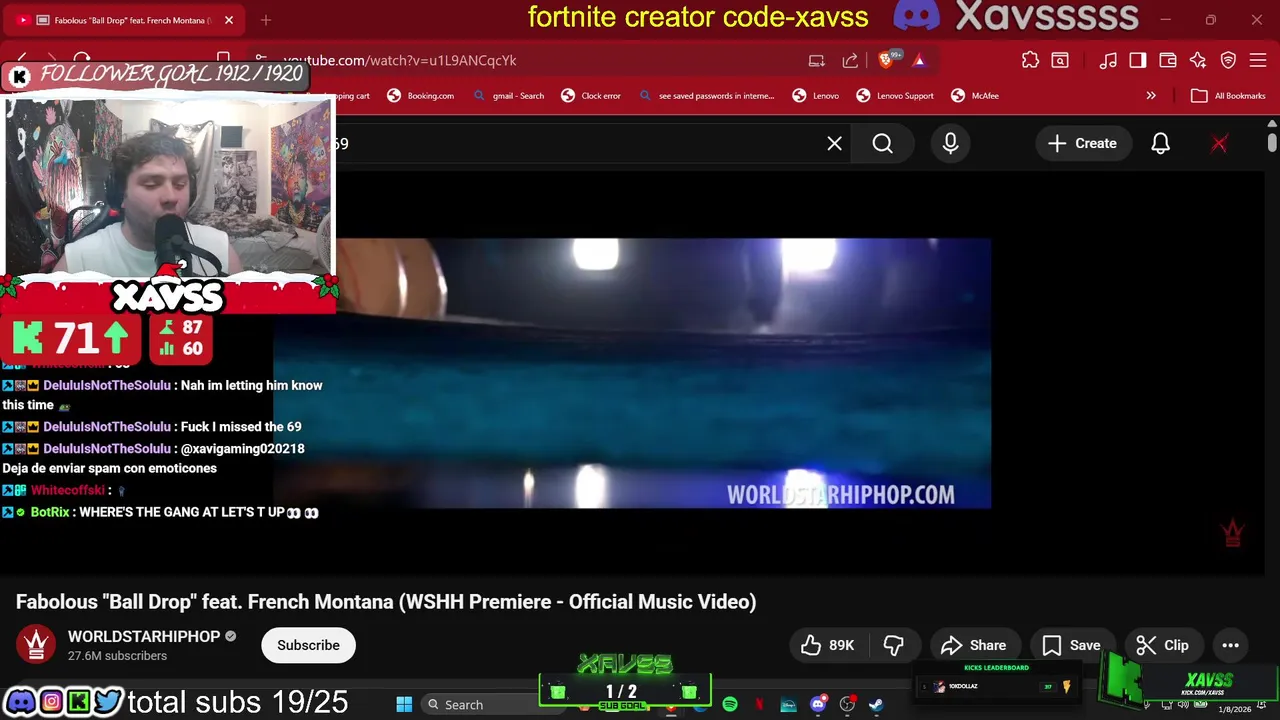Open the browser main hamburger menu
Viewport: 1280px width, 720px height.
1258,60
